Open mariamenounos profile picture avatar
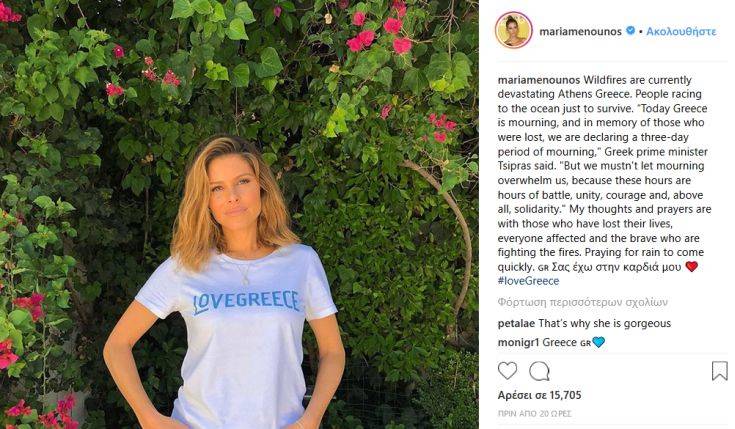 tap(514, 30)
